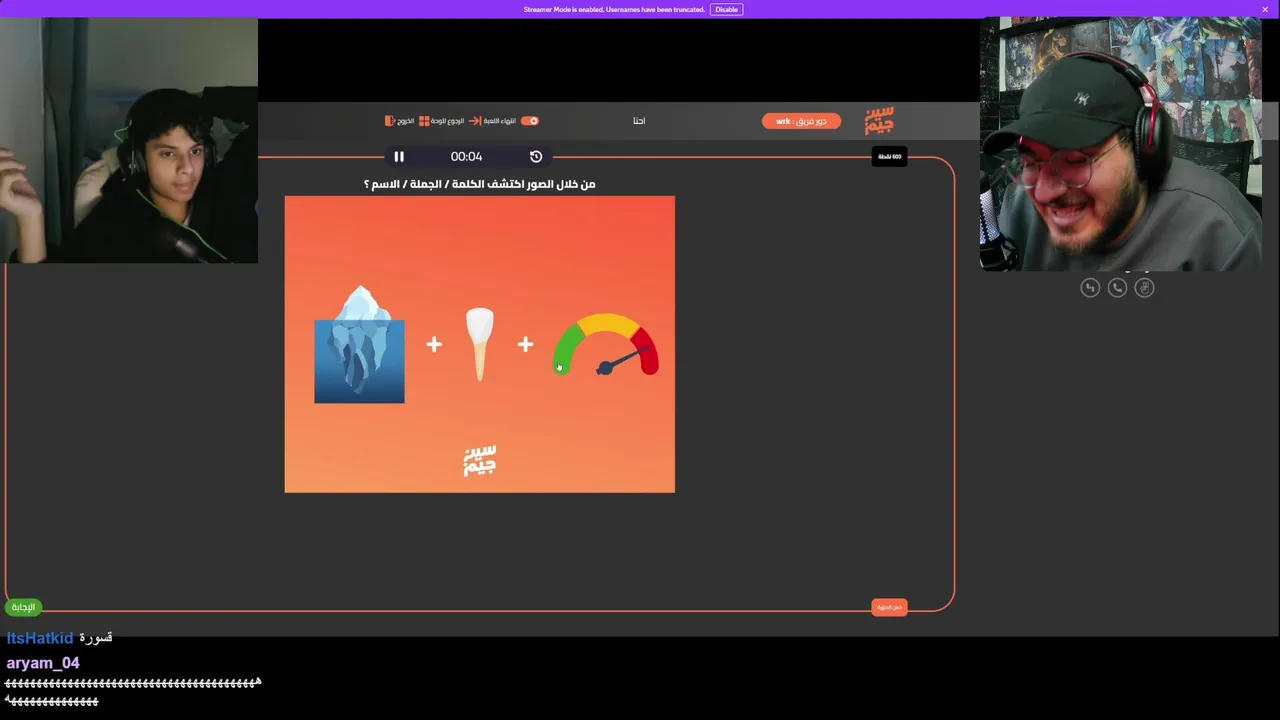1280x720 pixels.
Task: Click the speed gauge picture in the puzzle
Action: [x=606, y=345]
